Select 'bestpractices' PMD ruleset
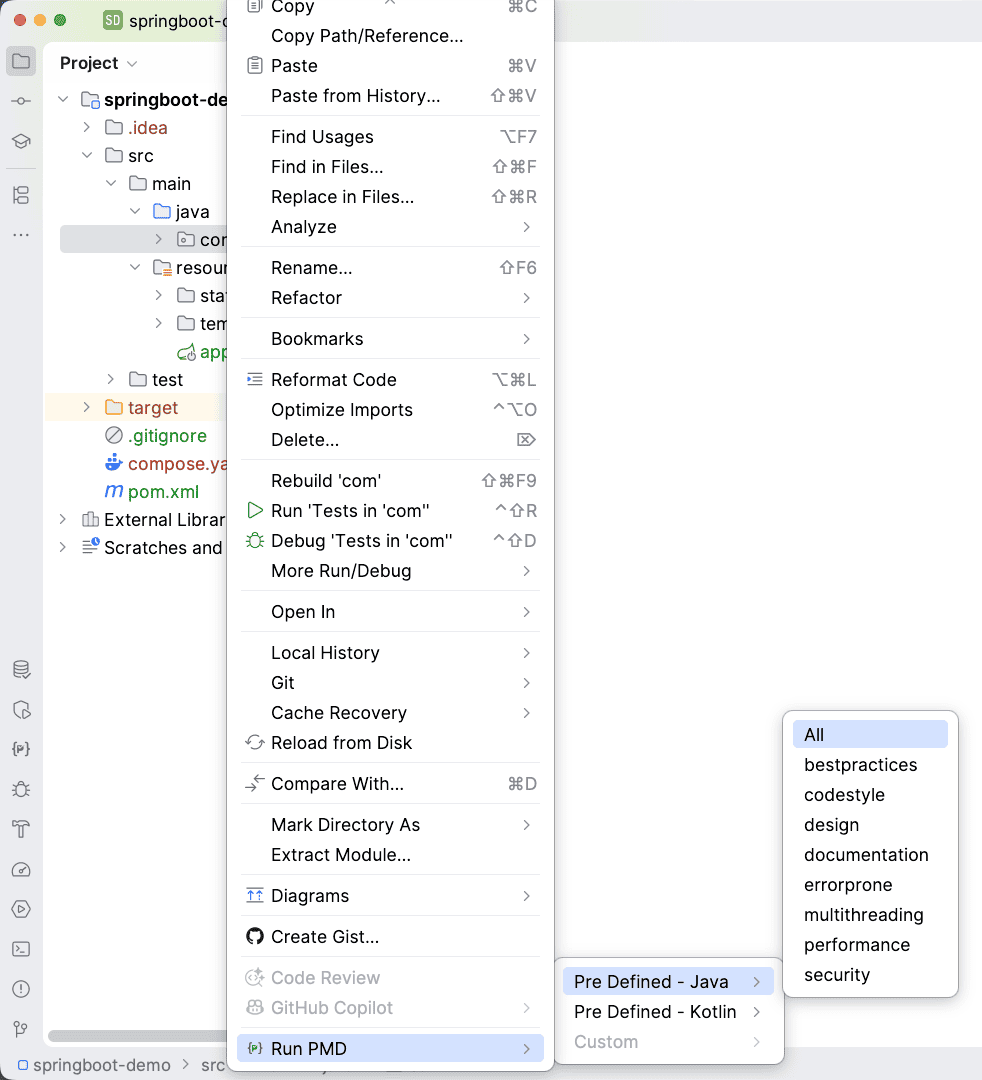The image size is (982, 1080). click(860, 765)
